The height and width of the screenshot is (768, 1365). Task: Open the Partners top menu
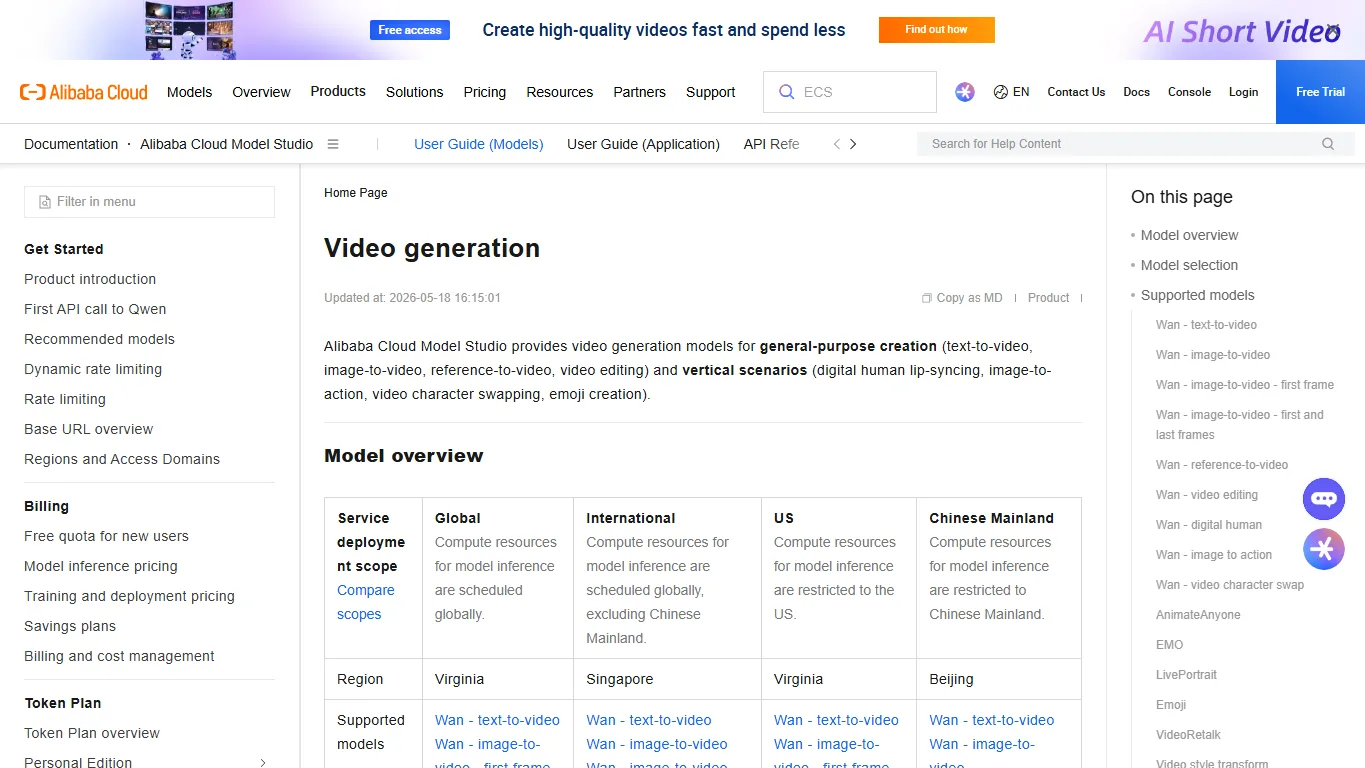coord(639,92)
